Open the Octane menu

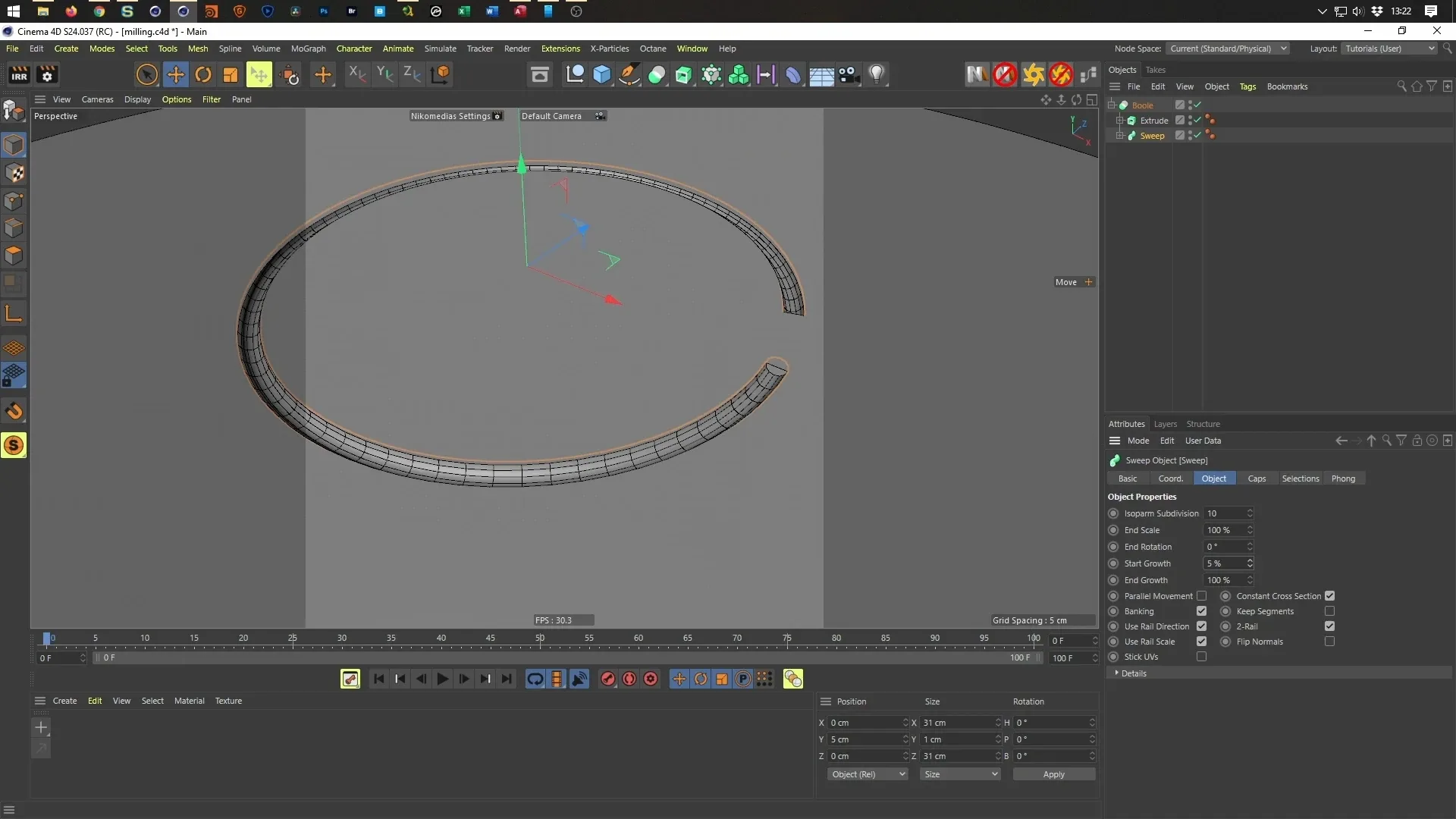[x=653, y=49]
